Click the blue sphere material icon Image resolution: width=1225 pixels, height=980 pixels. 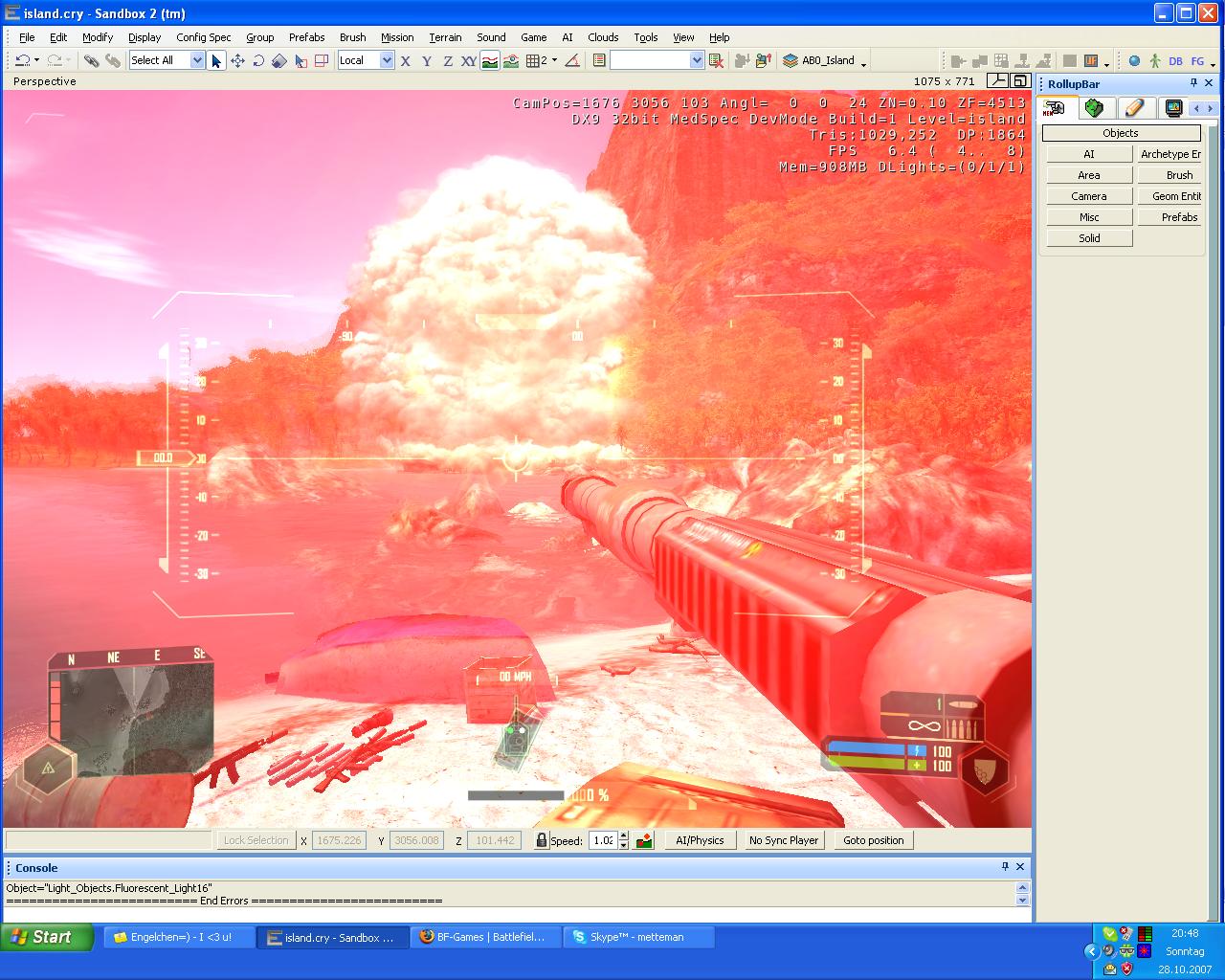(1134, 60)
